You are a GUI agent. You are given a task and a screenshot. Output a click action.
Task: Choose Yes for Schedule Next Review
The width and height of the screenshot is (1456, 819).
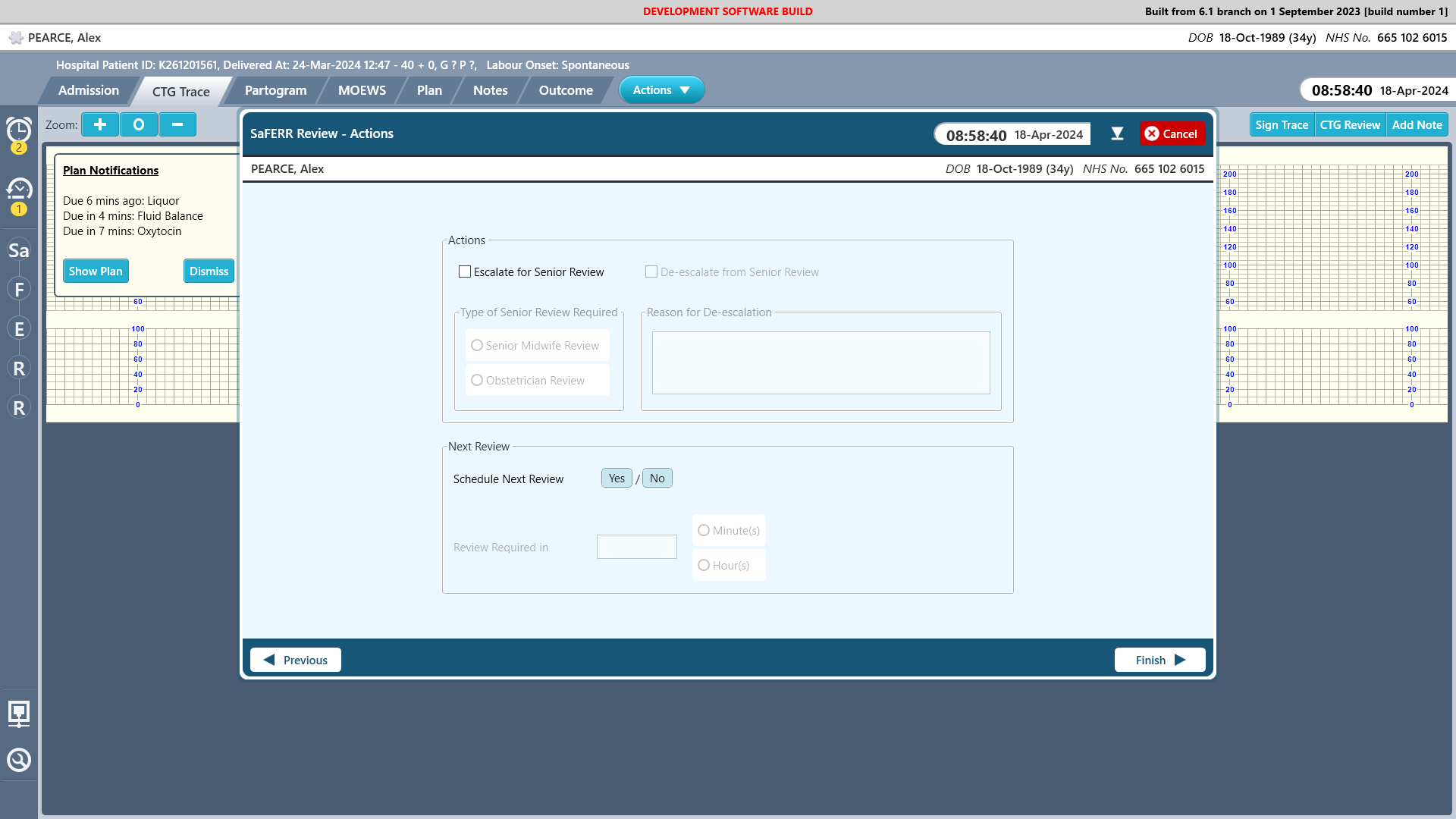tap(617, 478)
